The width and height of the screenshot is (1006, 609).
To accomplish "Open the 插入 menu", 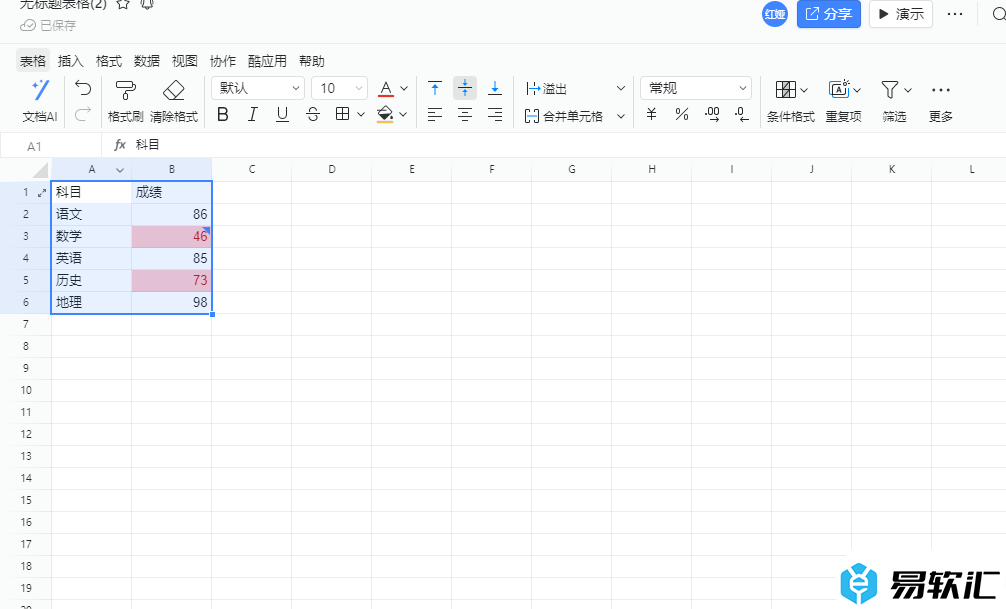I will [71, 61].
